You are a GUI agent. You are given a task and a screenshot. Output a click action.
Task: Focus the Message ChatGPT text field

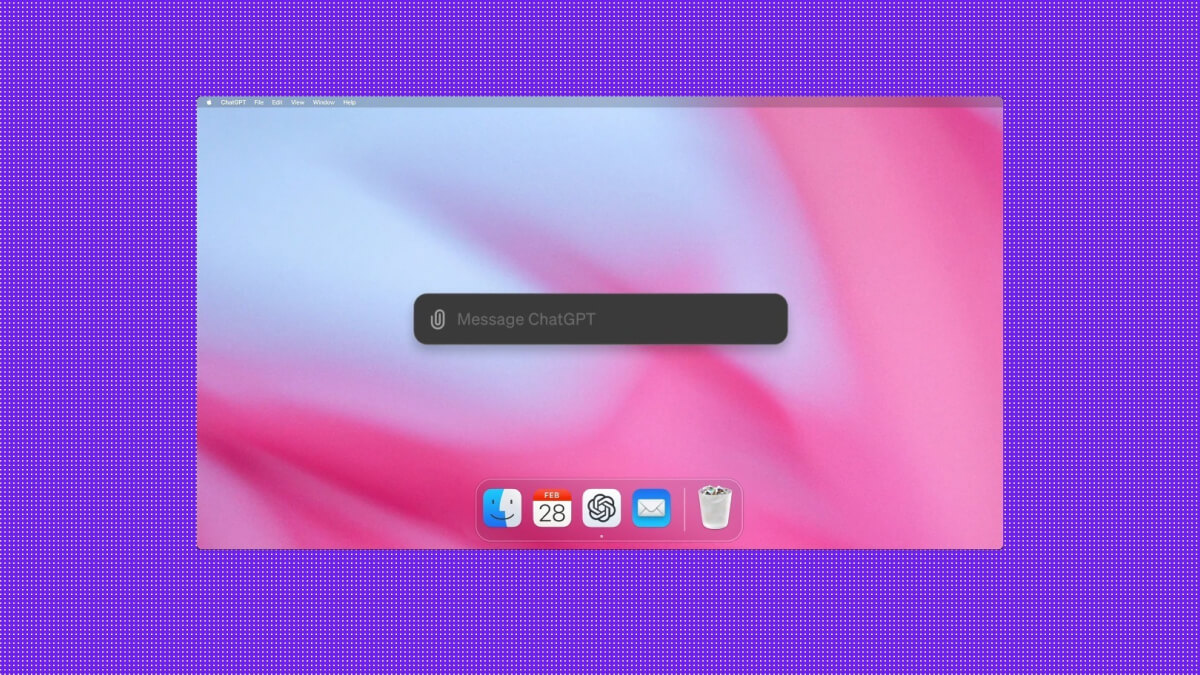600,320
